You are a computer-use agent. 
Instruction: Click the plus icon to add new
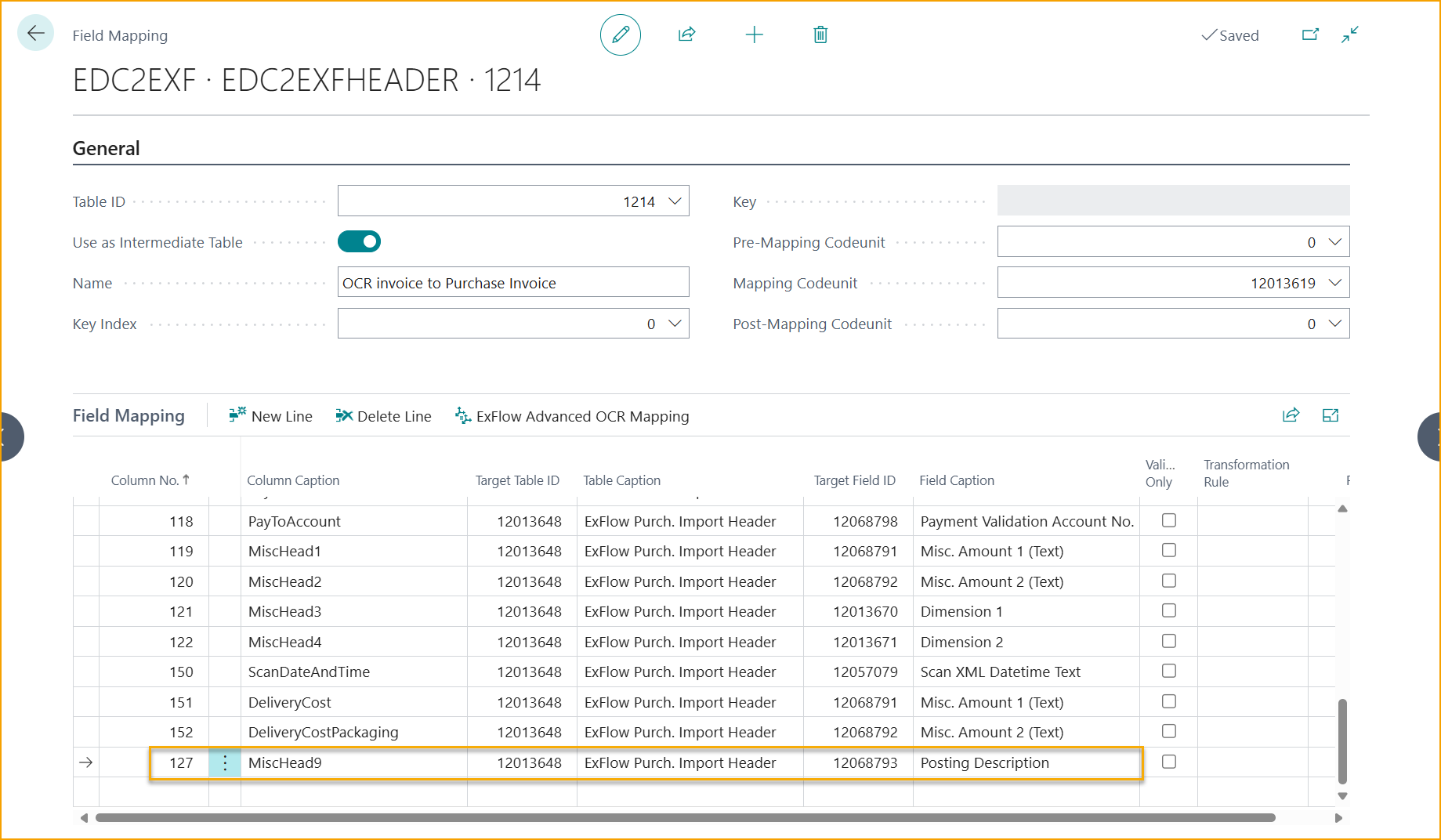[754, 34]
